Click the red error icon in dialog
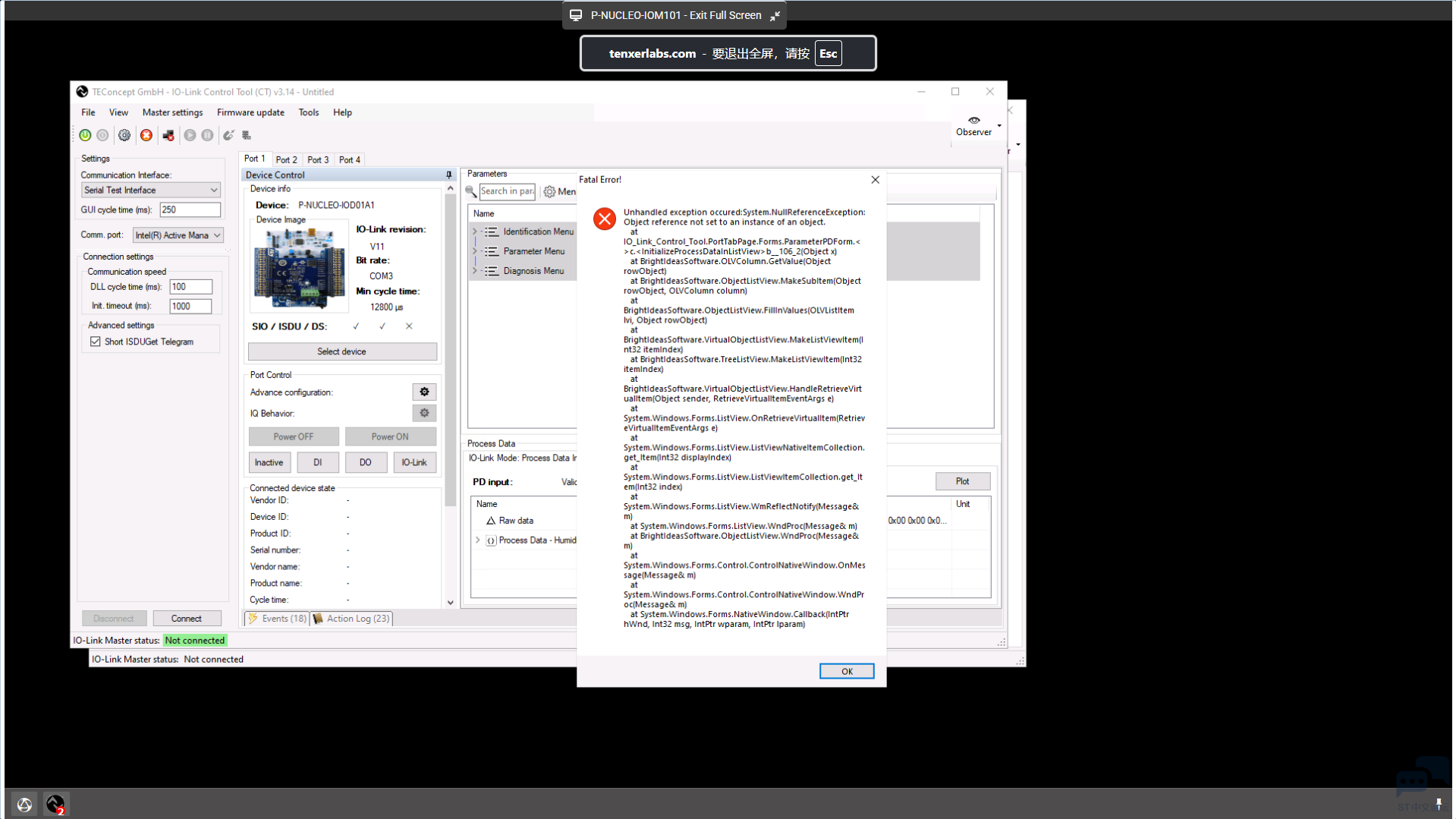The image size is (1456, 819). point(604,219)
